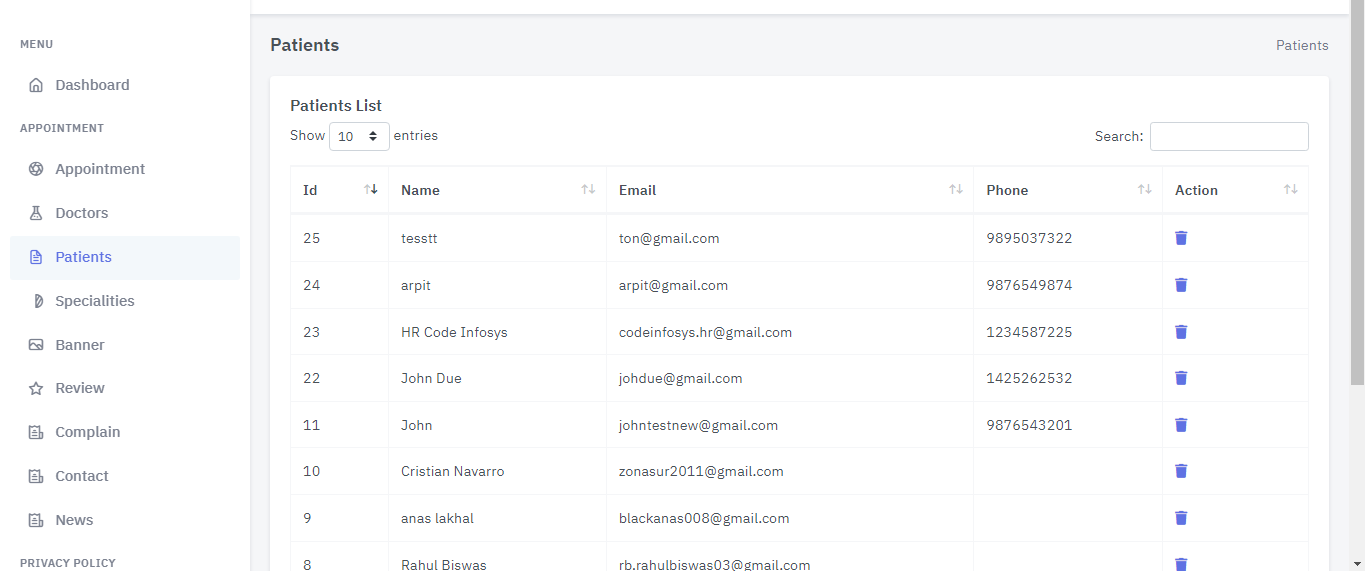Viewport: 1365px width, 571px height.
Task: Click the Patients breadcrumb link
Action: (x=1302, y=45)
